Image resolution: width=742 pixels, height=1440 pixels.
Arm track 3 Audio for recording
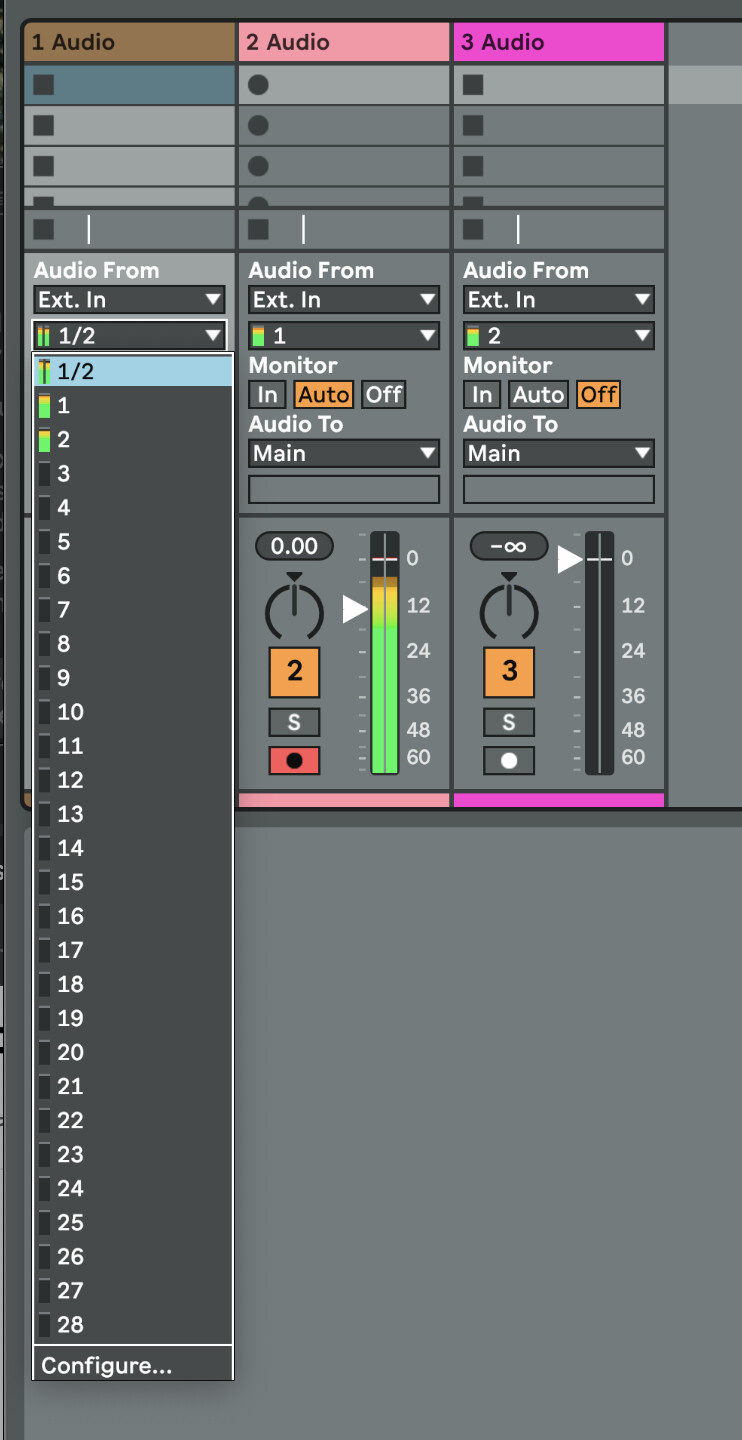click(x=509, y=760)
